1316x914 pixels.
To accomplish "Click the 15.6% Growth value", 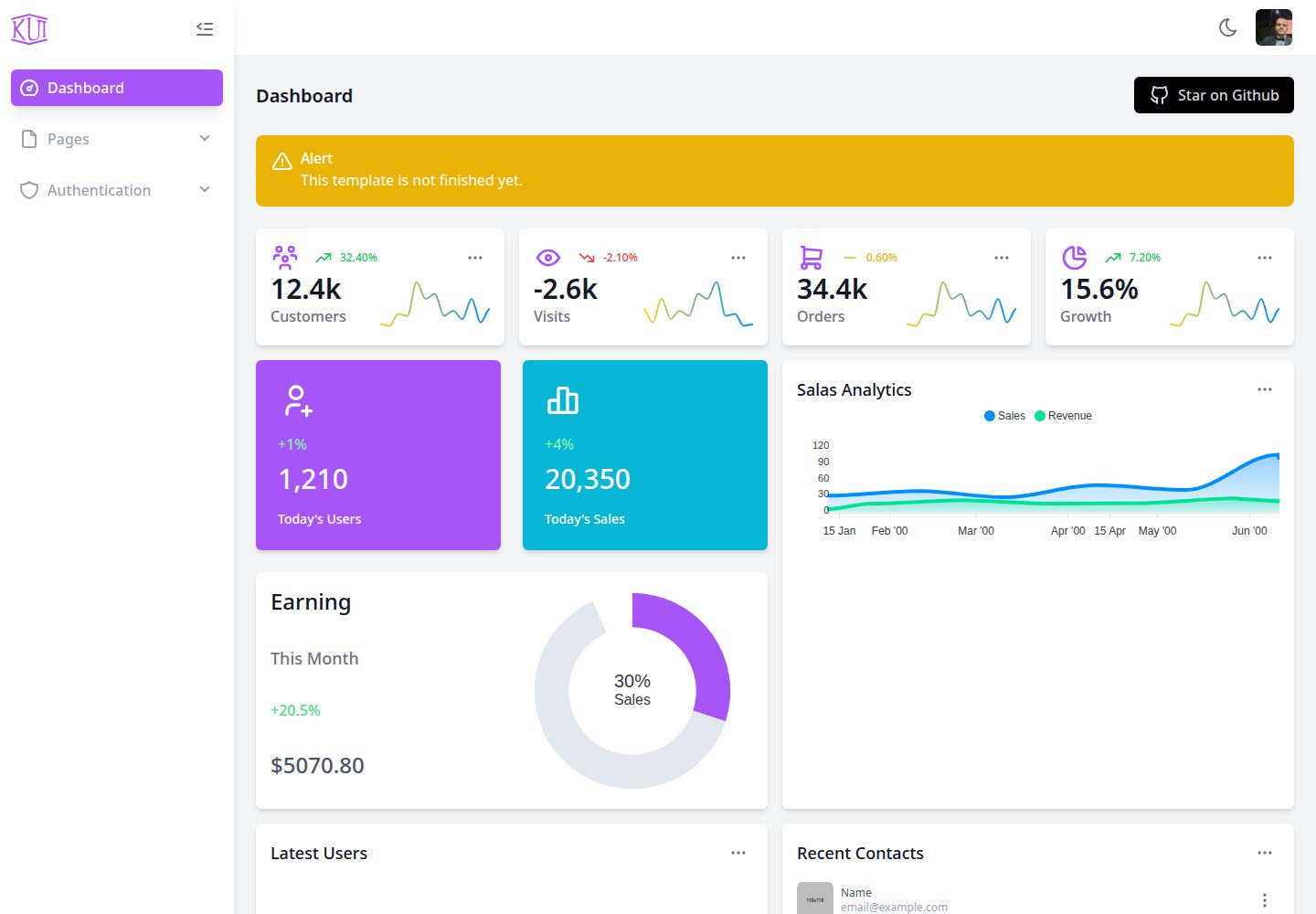I will [x=1099, y=289].
